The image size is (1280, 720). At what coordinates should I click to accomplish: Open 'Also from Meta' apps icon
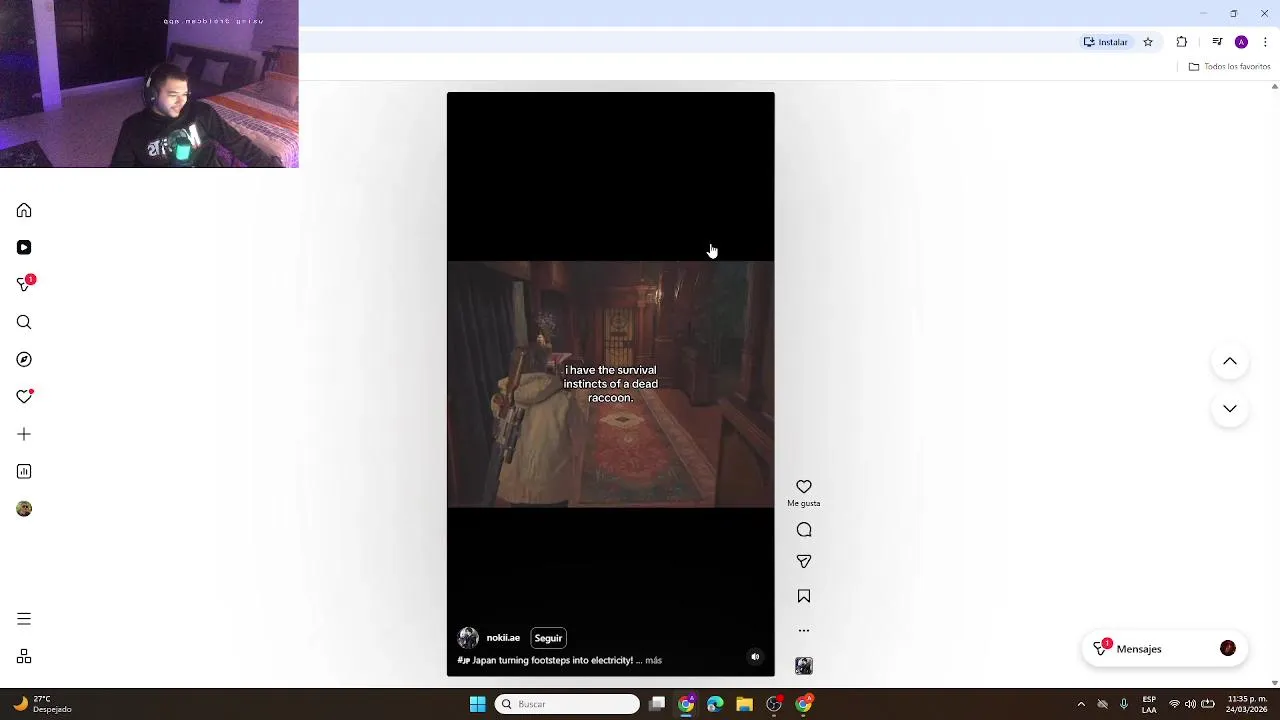[x=24, y=657]
